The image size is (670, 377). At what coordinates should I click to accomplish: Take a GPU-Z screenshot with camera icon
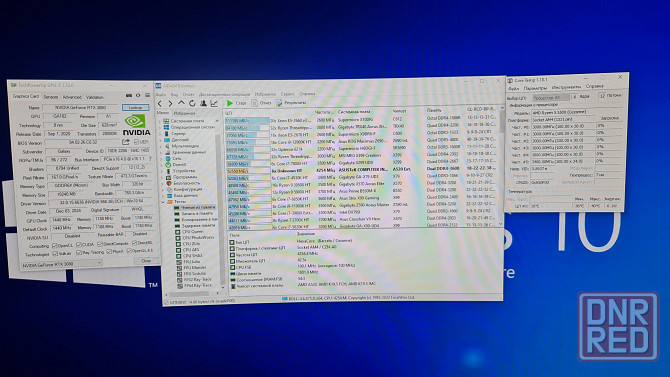pos(129,95)
